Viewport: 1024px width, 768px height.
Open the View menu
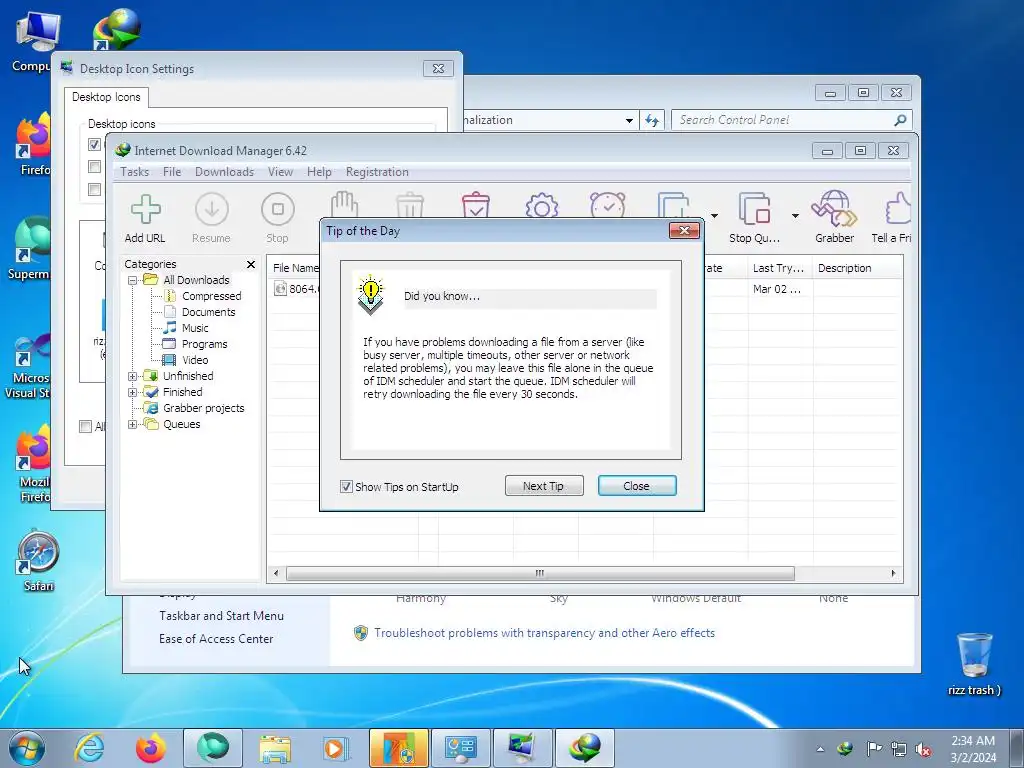(x=280, y=172)
